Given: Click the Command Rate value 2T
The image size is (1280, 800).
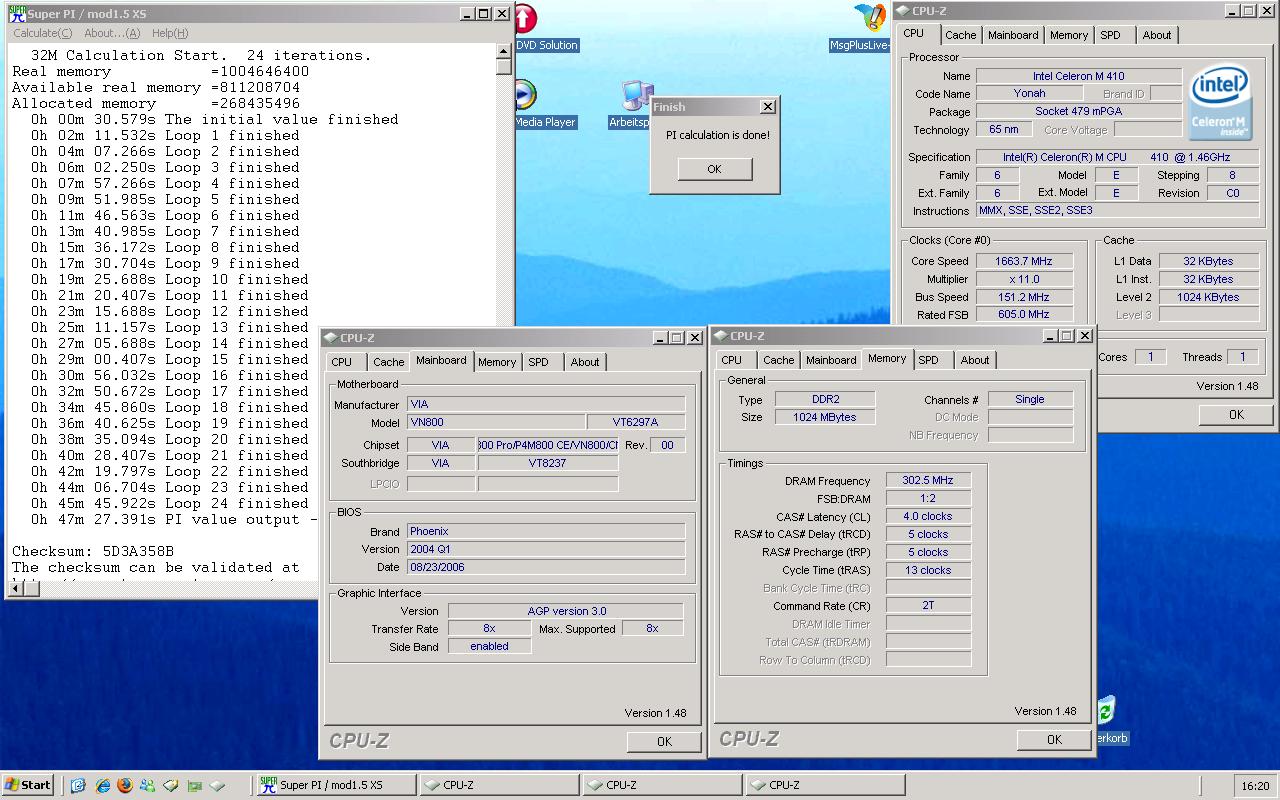Looking at the screenshot, I should (x=928, y=606).
